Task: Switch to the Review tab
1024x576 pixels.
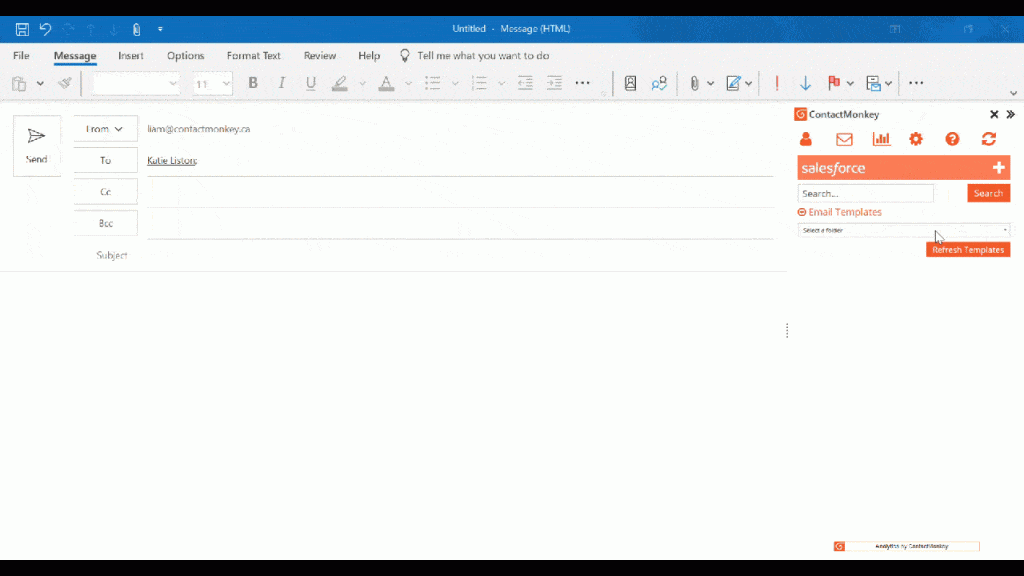Action: pos(320,56)
